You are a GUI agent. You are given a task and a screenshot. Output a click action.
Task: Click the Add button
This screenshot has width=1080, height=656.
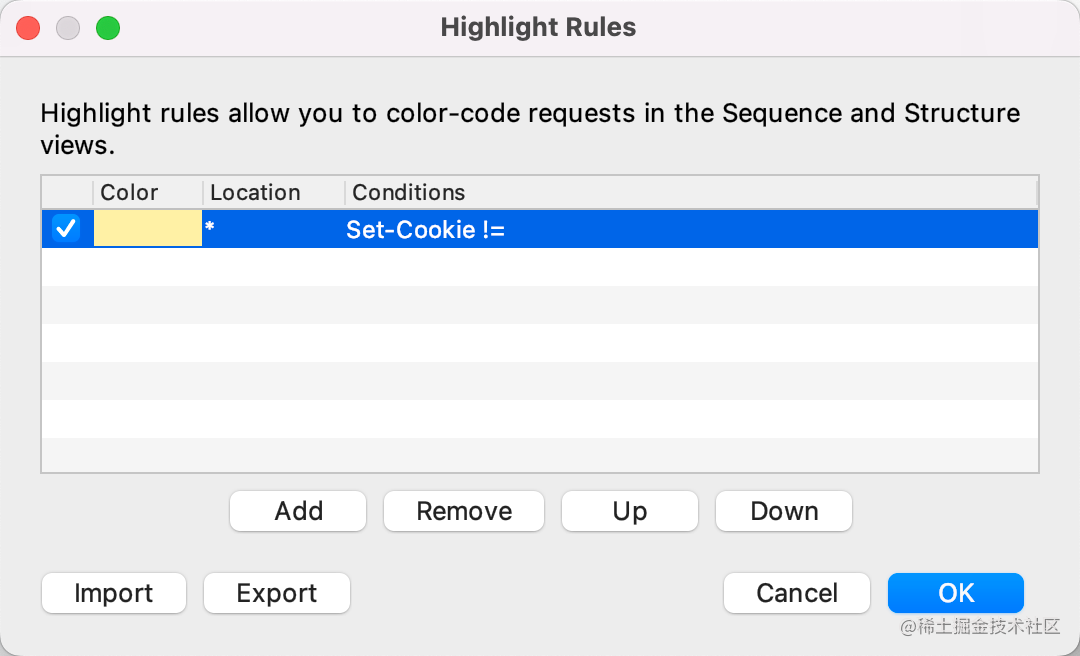(x=298, y=511)
